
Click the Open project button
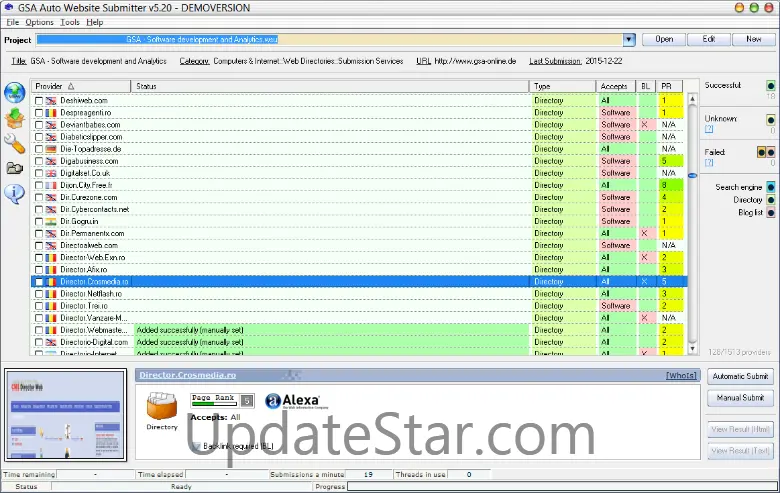[x=664, y=39]
